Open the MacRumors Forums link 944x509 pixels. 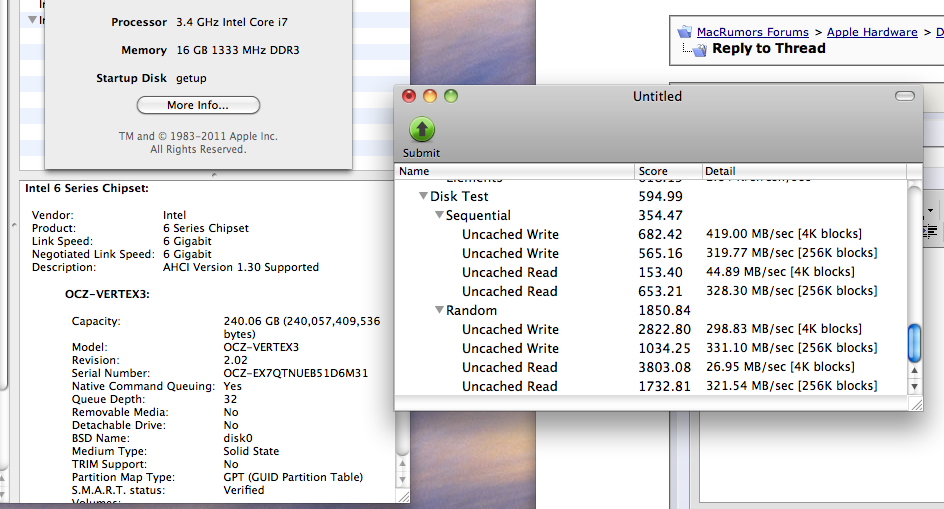[753, 32]
